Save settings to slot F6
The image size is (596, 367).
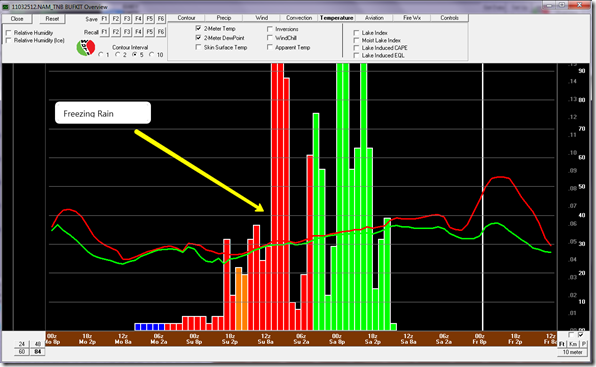161,19
